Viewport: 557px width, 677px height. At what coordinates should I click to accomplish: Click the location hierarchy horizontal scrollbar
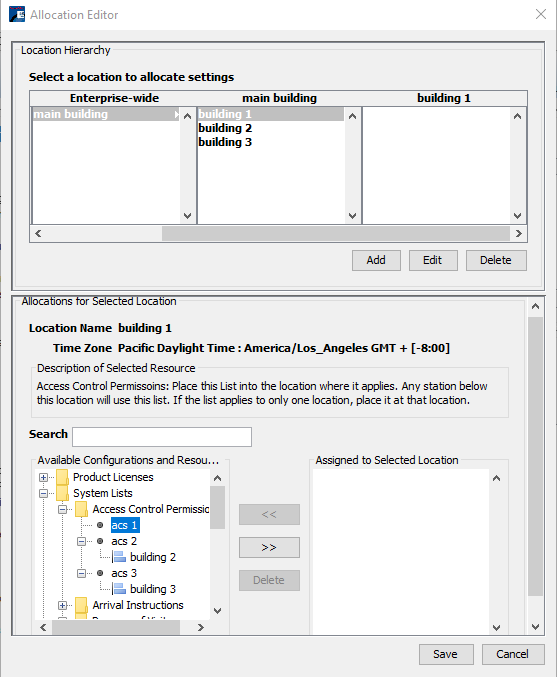[278, 234]
